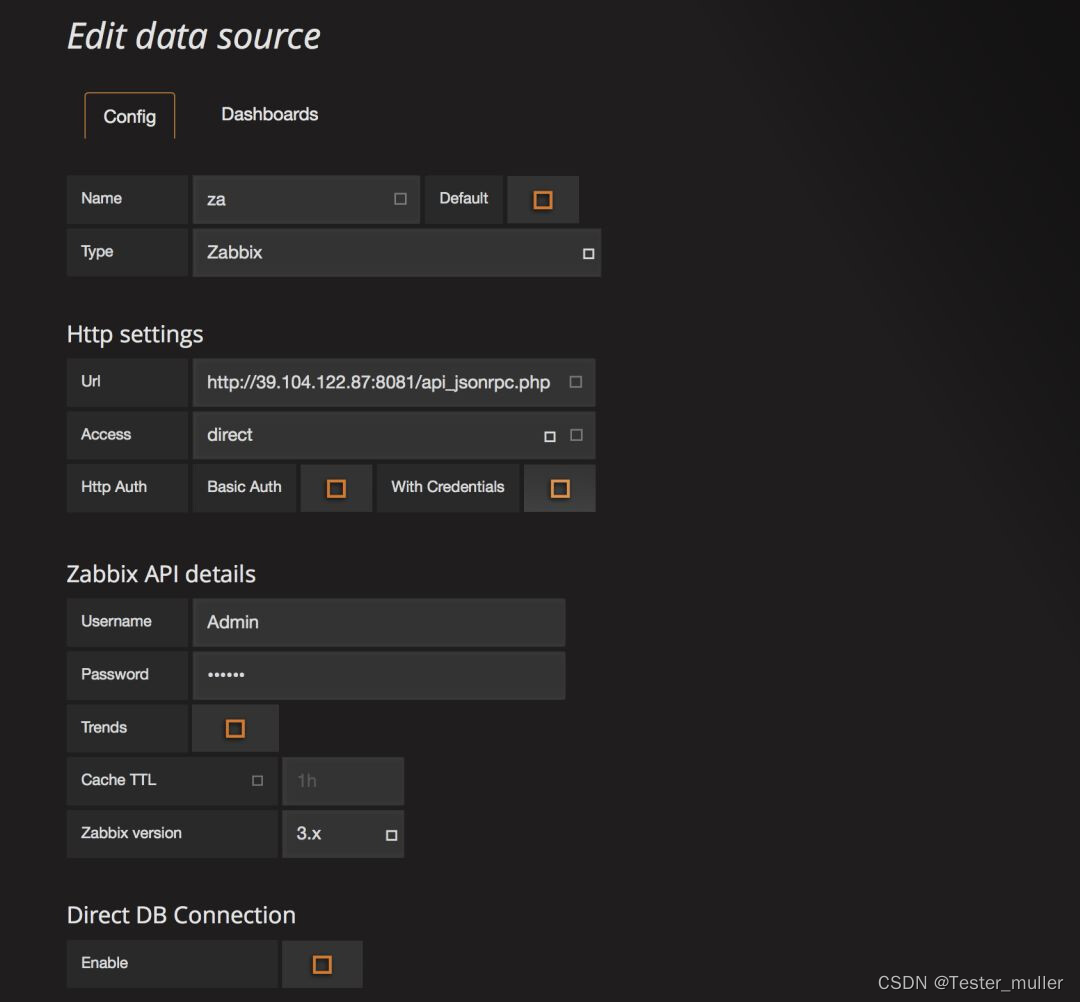Click the Zabbix API details heading
Screen dimensions: 1080x1002
point(161,574)
